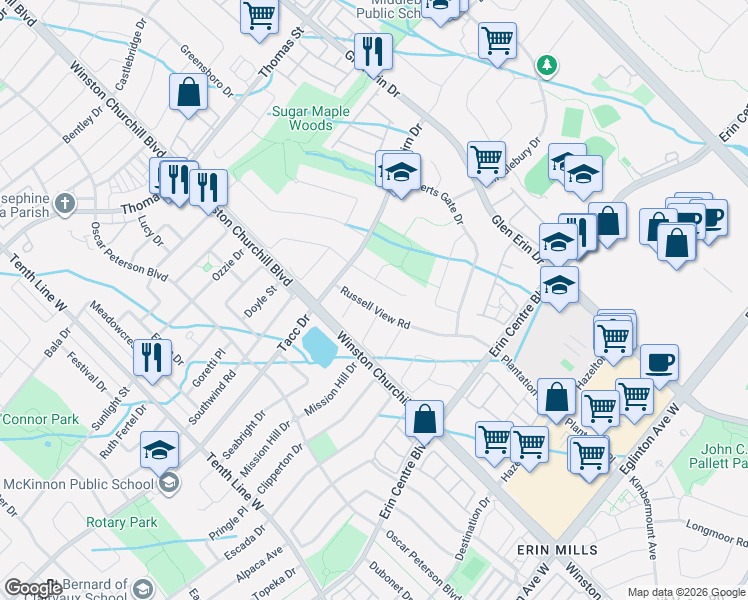Click the grocery cart marker on Glen Erin Dr

click(x=486, y=163)
